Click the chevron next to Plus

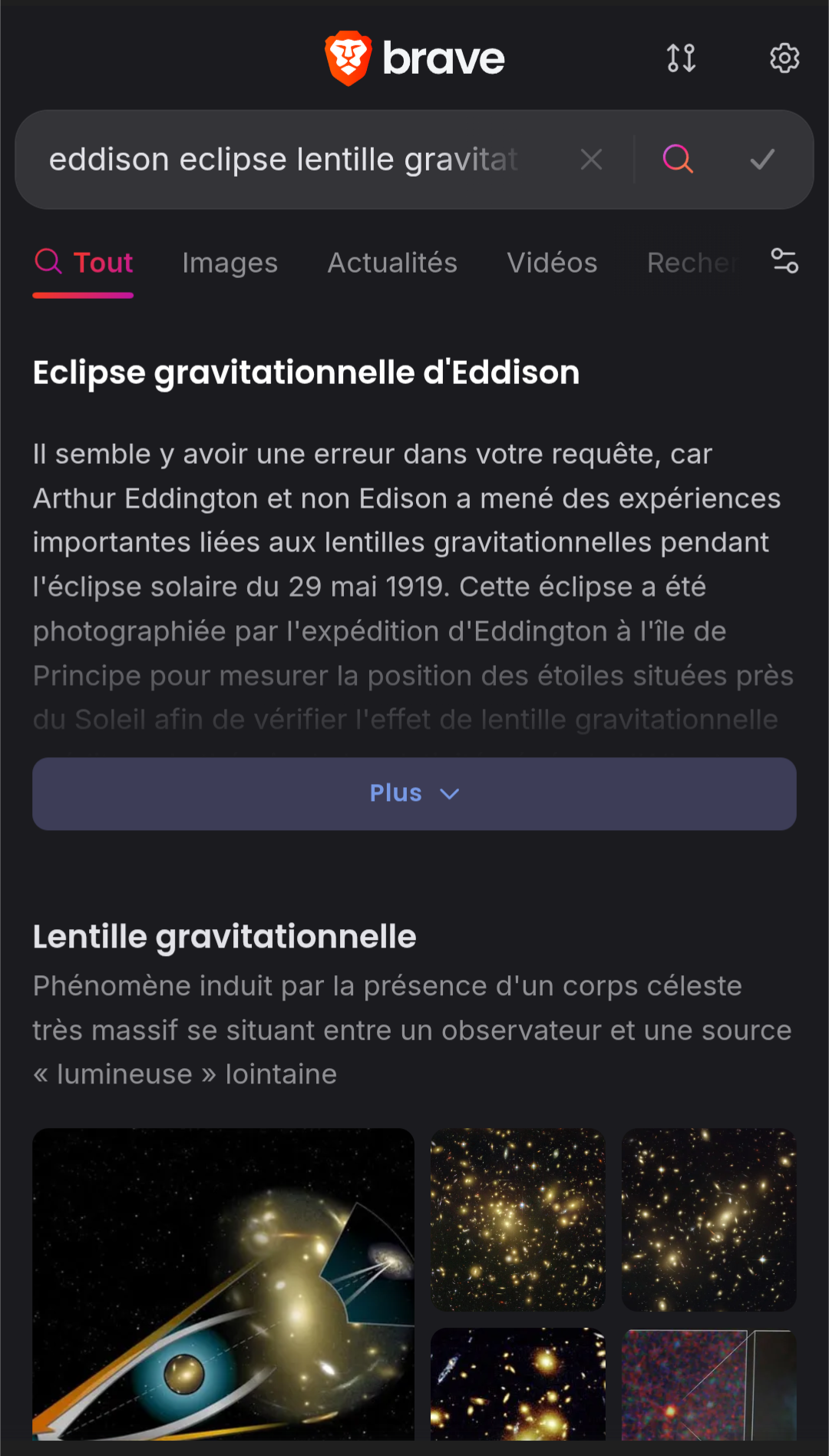pyautogui.click(x=450, y=794)
